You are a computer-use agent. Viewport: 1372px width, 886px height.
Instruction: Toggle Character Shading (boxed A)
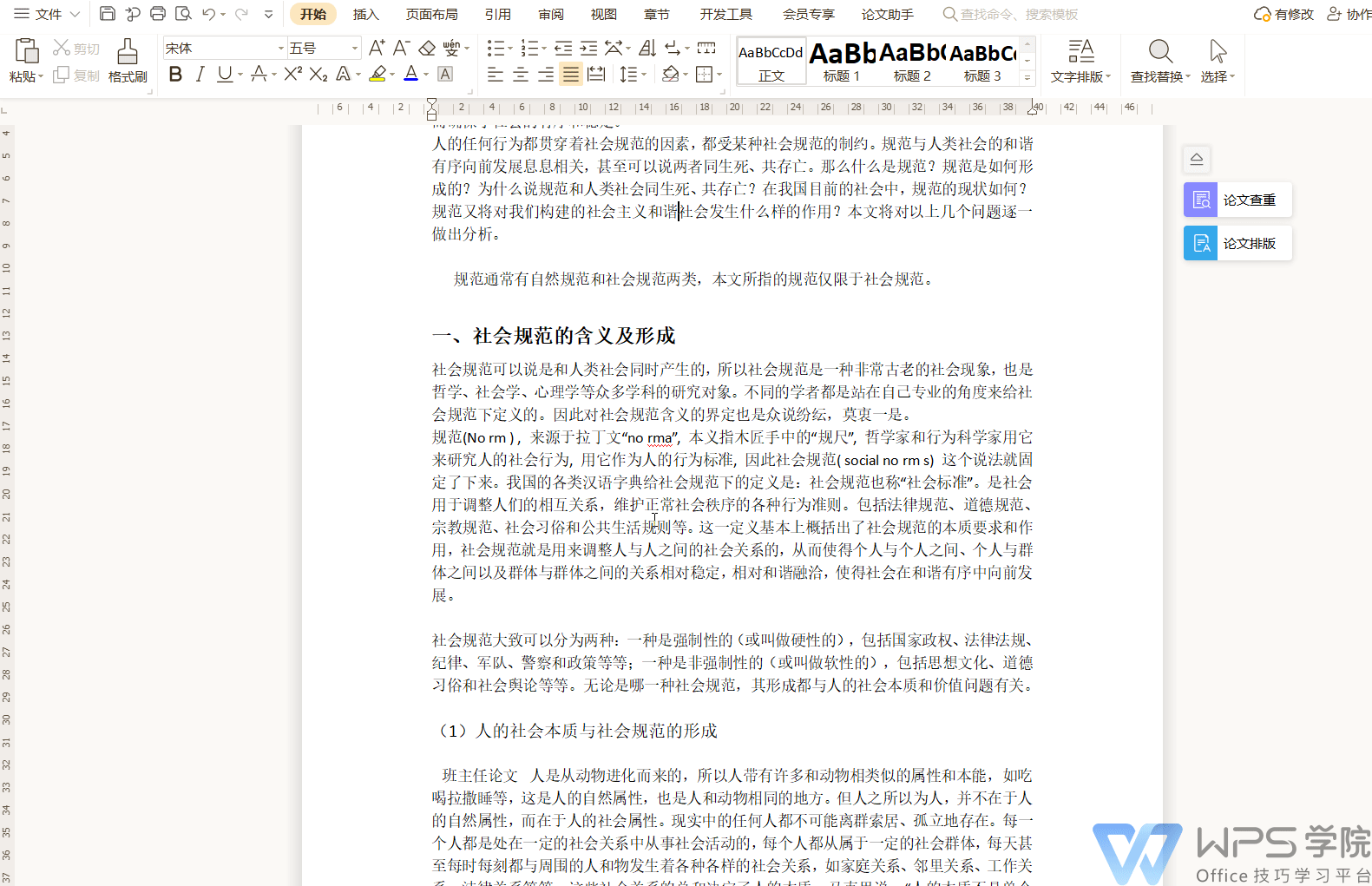pyautogui.click(x=445, y=75)
